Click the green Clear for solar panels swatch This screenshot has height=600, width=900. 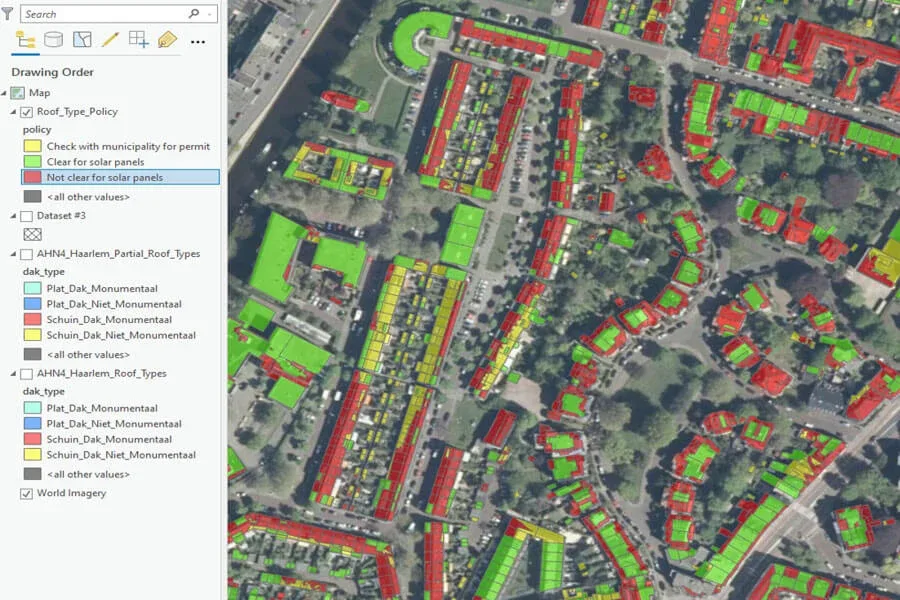[32, 162]
